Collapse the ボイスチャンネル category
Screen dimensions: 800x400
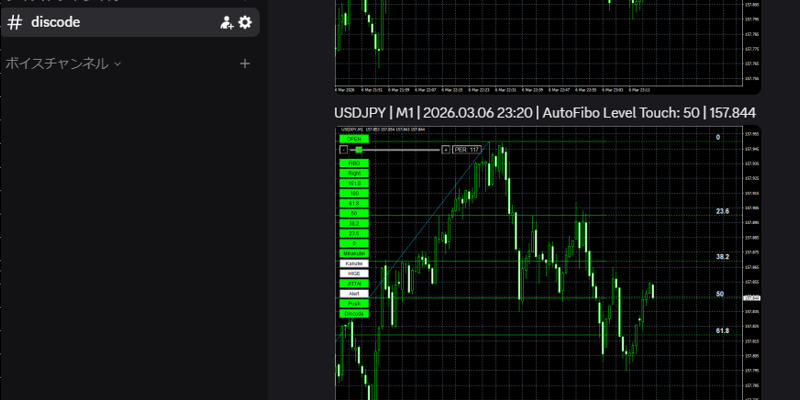coord(62,63)
